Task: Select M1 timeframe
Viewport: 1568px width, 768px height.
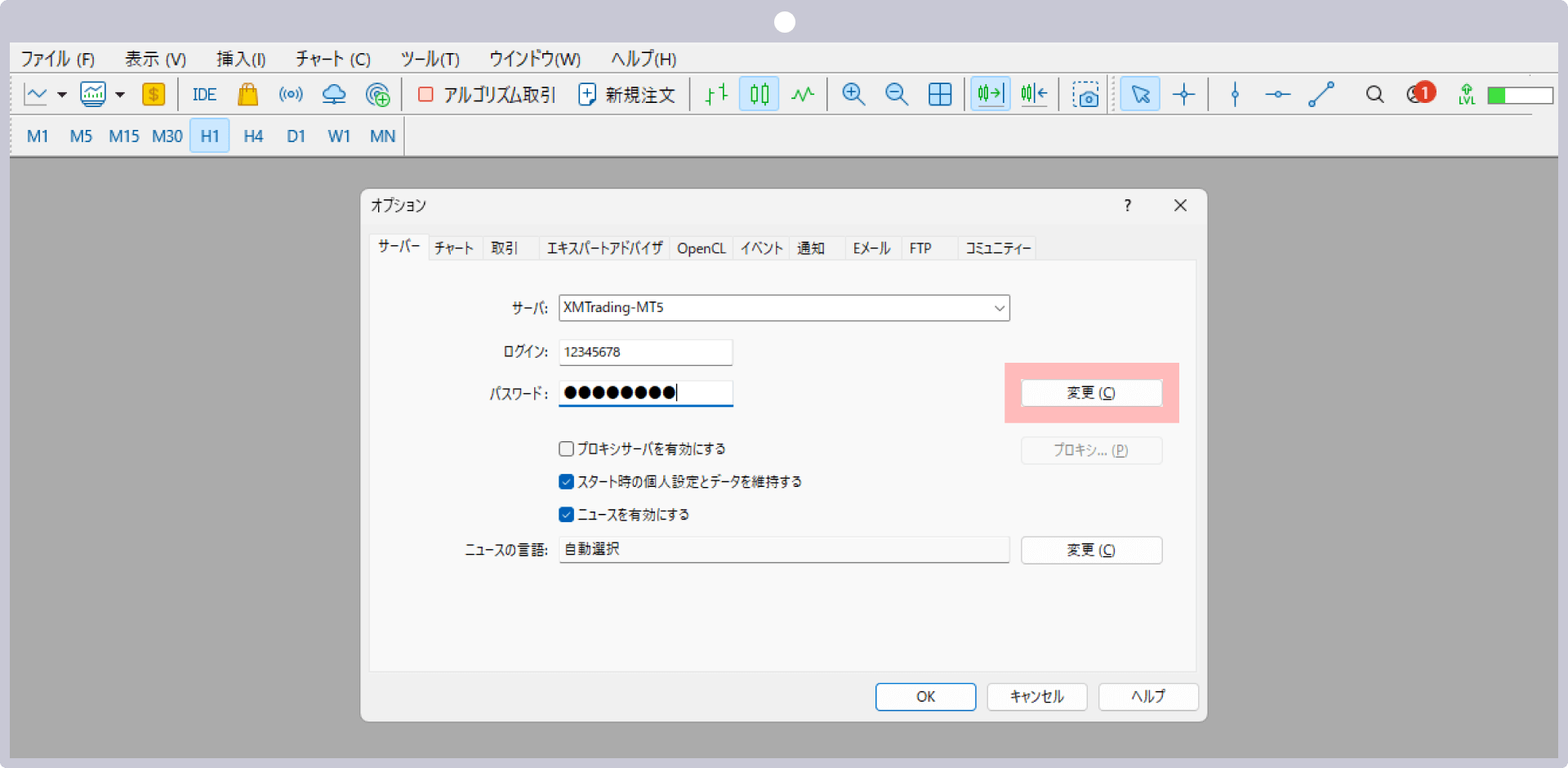Action: tap(38, 136)
